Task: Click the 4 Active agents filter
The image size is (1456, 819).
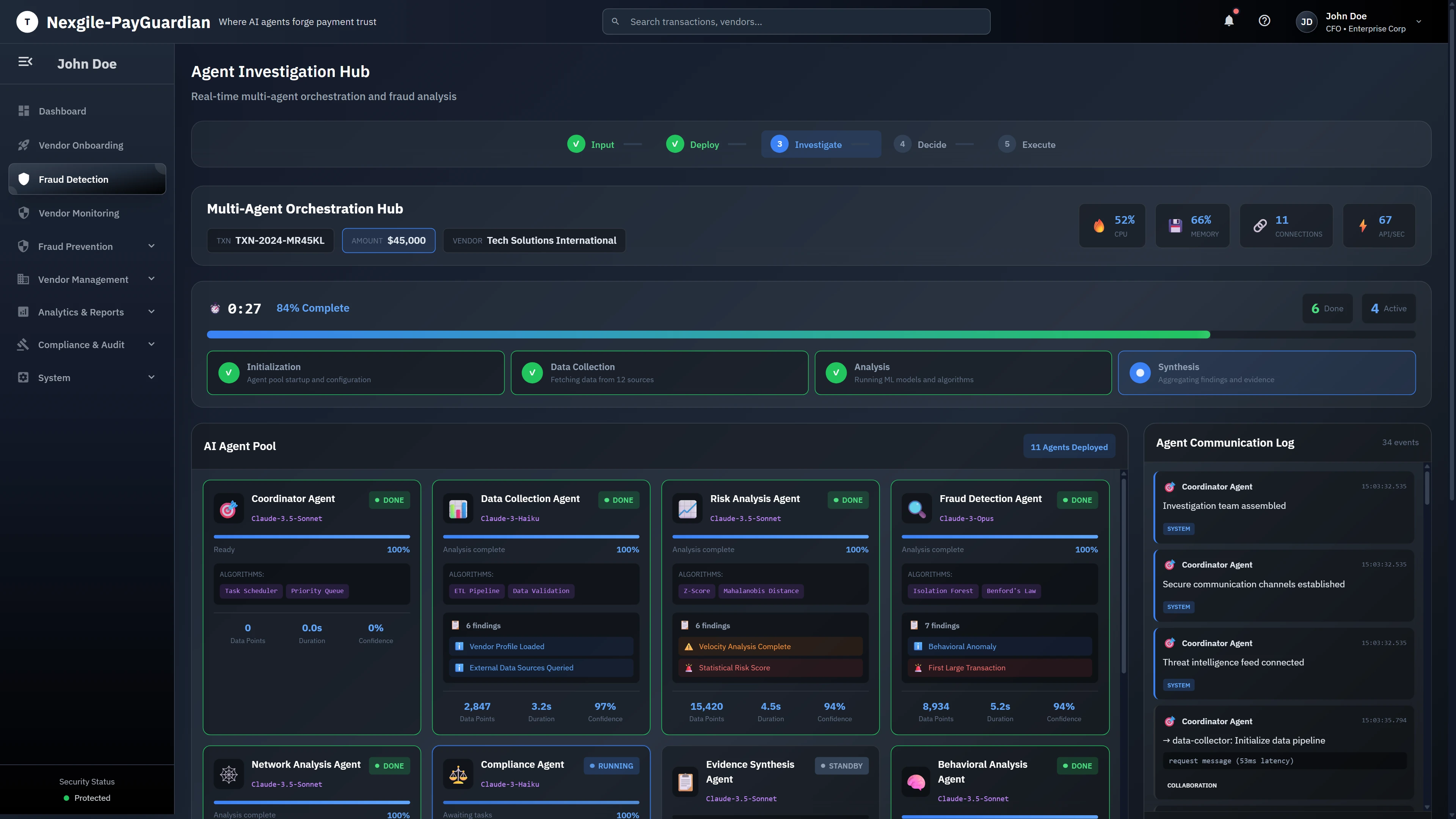Action: coord(1389,308)
